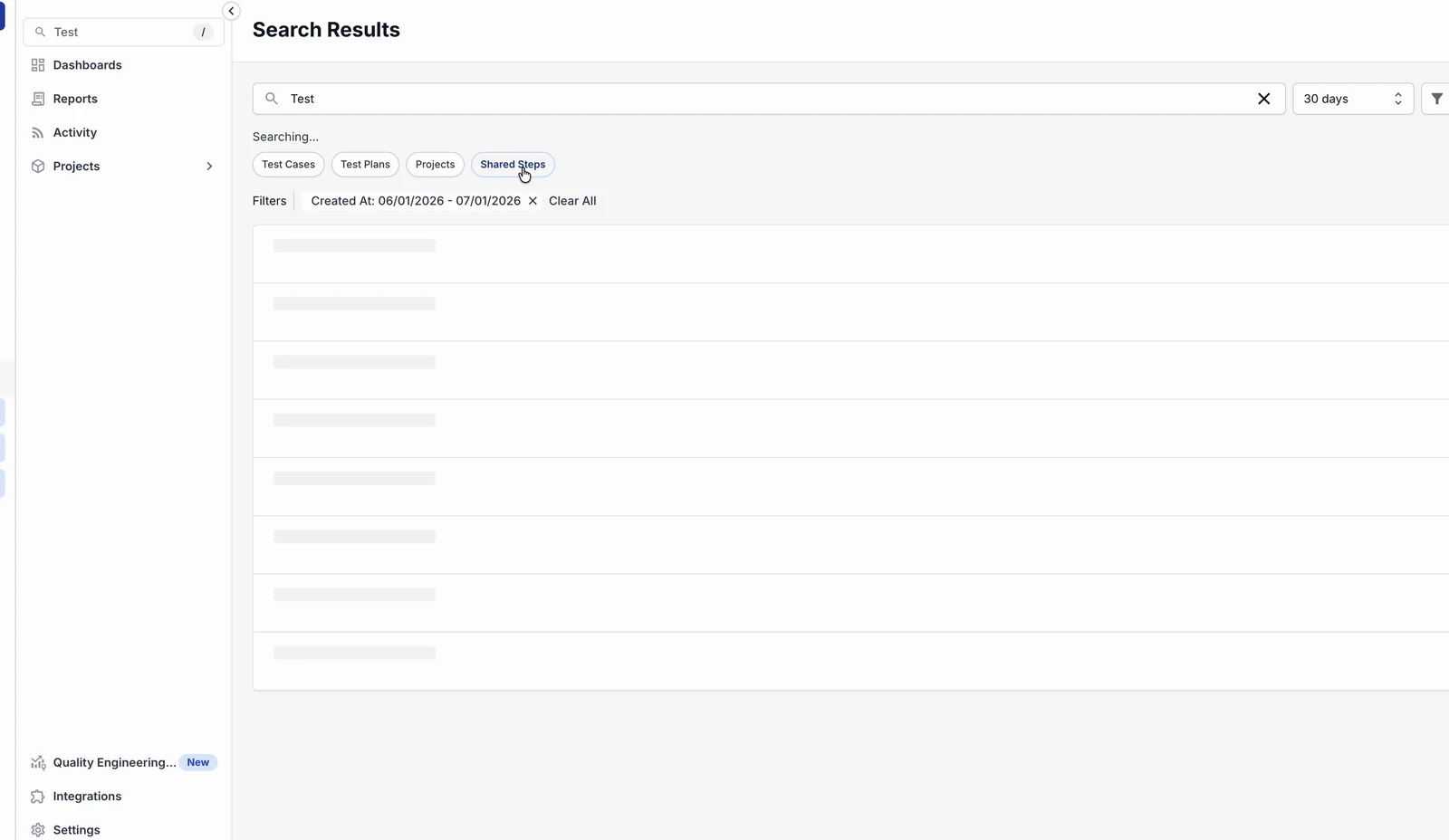Click the sidebar search magnifier icon
The height and width of the screenshot is (840, 1449).
tap(40, 32)
